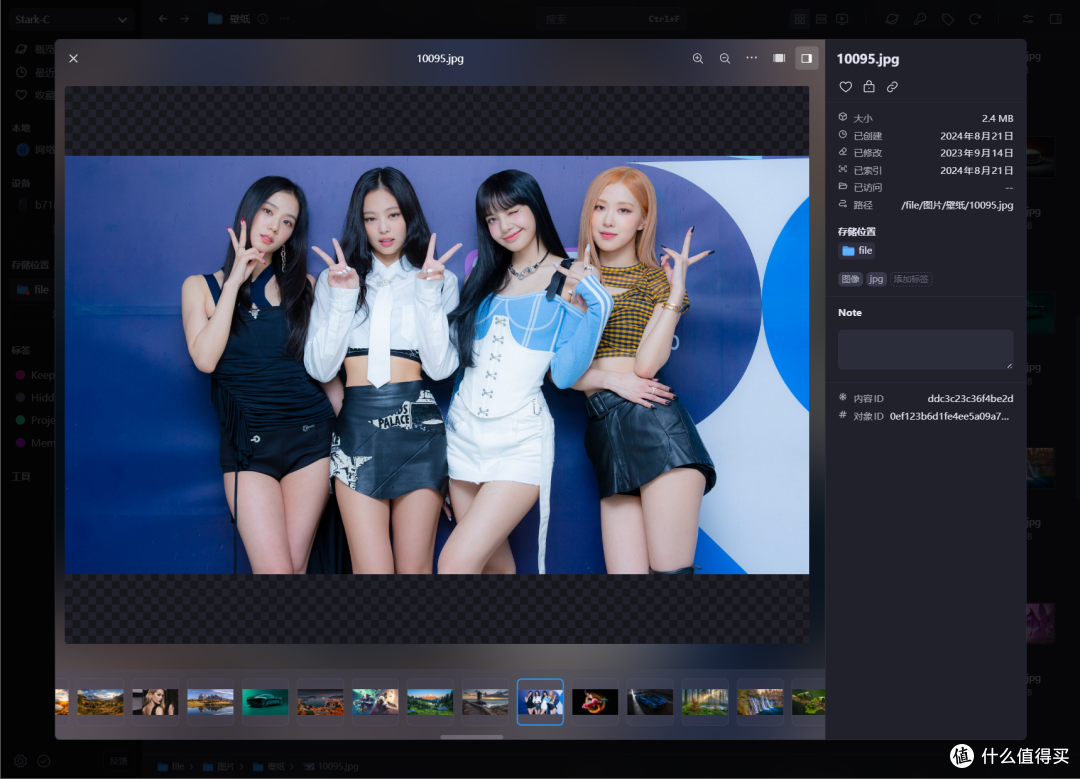
Task: Toggle the inspector side panel button
Action: click(x=806, y=58)
